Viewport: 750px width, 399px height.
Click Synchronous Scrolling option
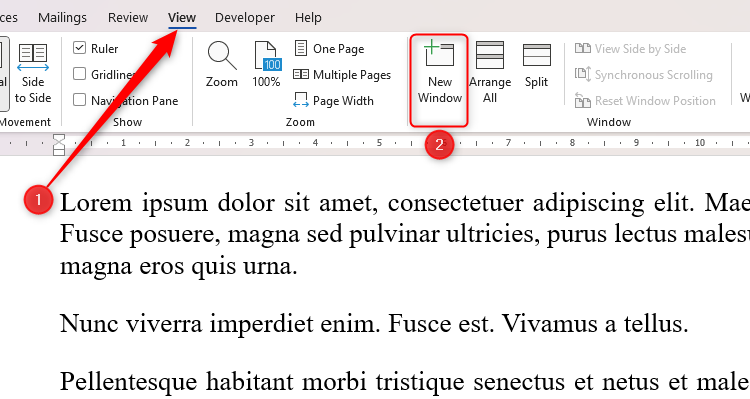pyautogui.click(x=643, y=75)
